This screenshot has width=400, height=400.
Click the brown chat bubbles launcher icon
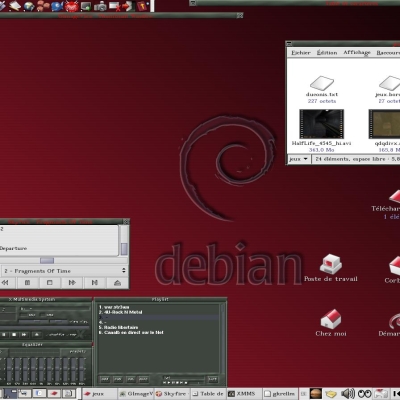(x=43, y=6)
